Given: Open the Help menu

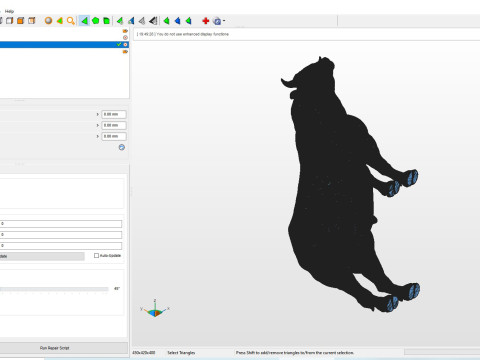Looking at the screenshot, I should click(9, 11).
